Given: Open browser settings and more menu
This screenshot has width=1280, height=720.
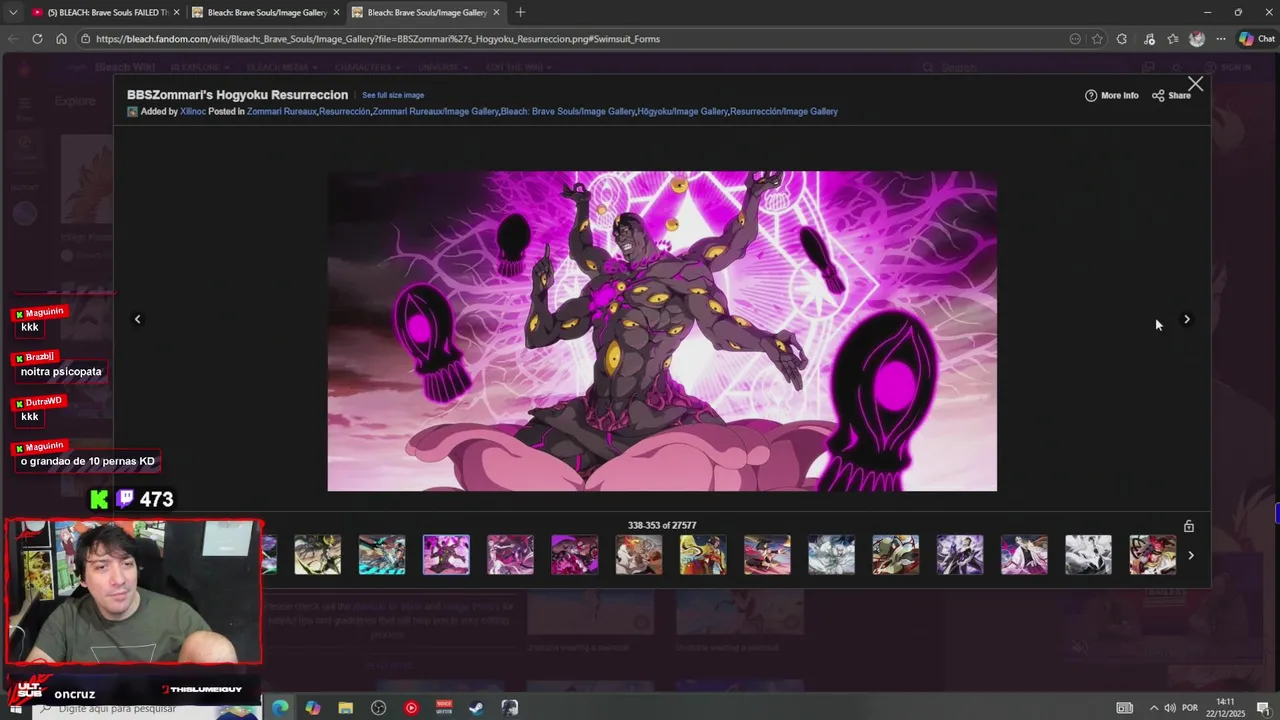Looking at the screenshot, I should tap(1221, 39).
